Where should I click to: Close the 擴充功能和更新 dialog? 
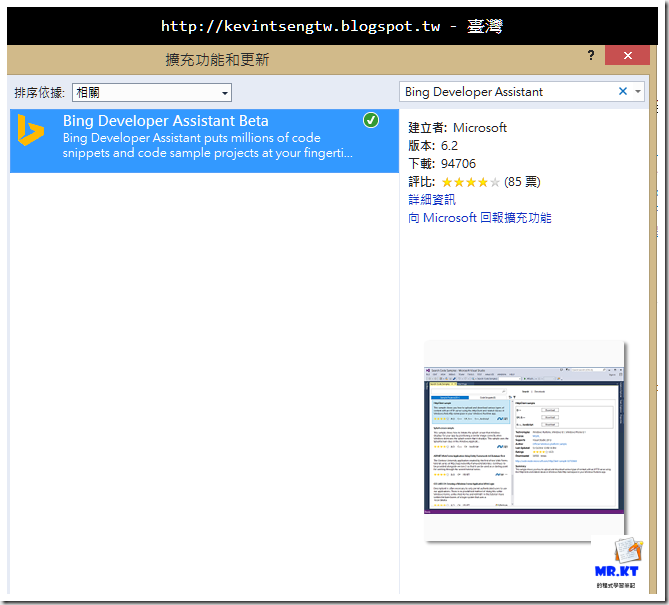(x=627, y=55)
